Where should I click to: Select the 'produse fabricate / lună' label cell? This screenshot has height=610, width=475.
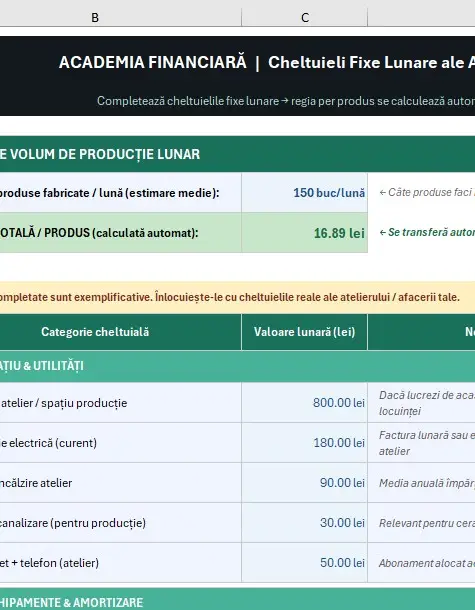(121, 193)
